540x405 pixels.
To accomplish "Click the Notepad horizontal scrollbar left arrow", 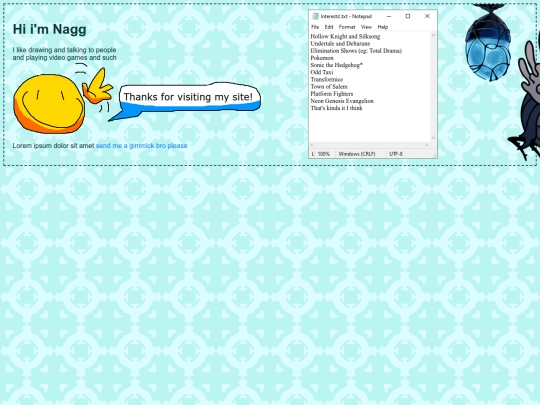I will [312, 145].
